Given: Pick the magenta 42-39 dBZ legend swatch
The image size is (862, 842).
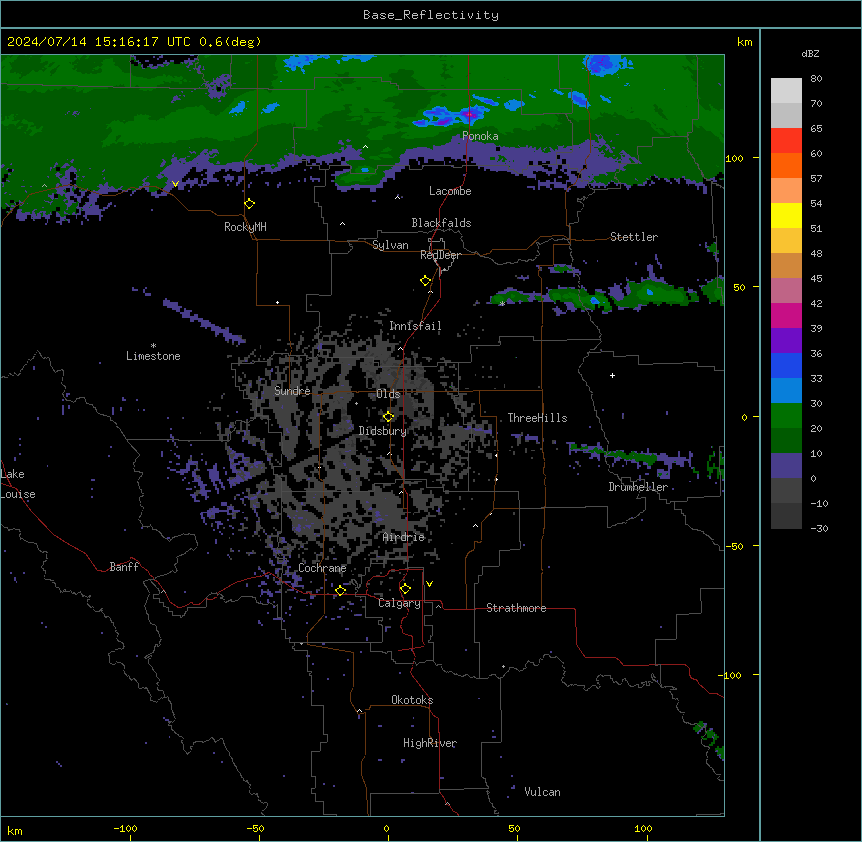Looking at the screenshot, I should click(786, 315).
